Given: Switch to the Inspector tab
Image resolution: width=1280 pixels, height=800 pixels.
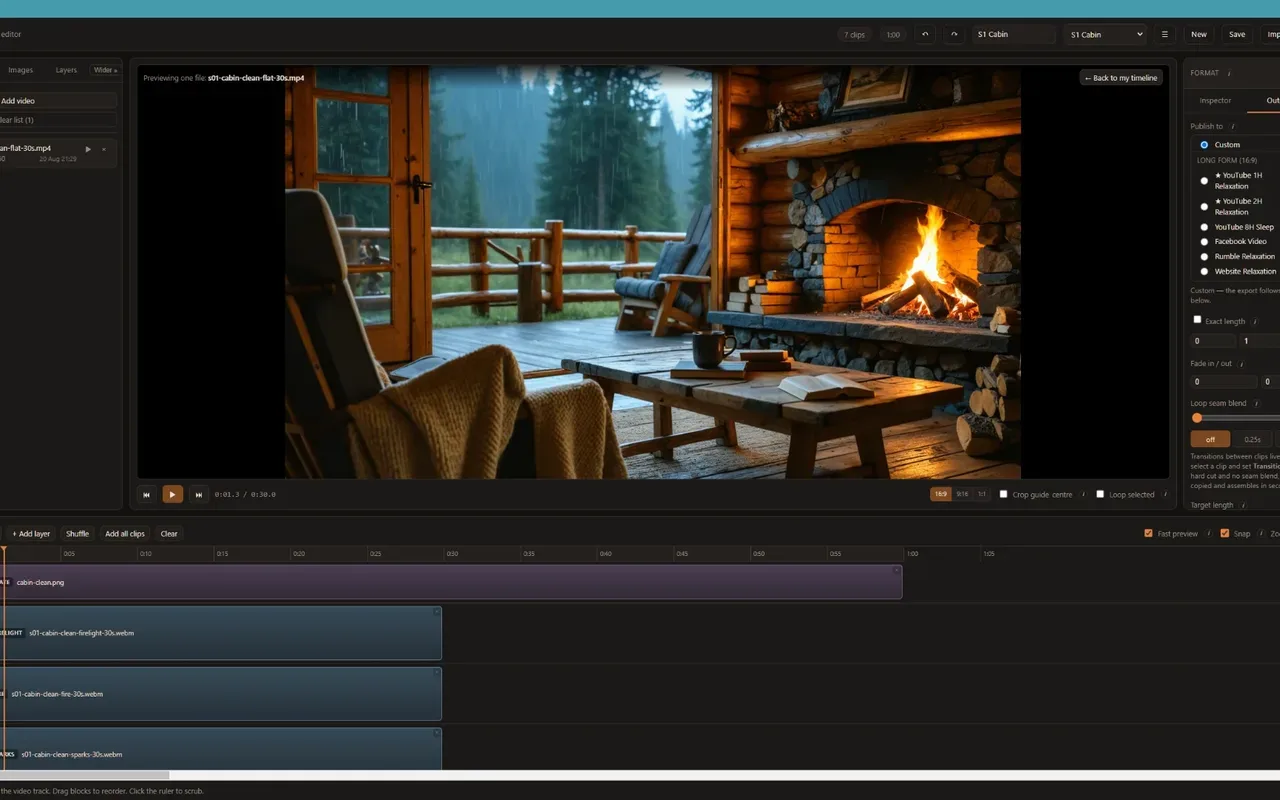Looking at the screenshot, I should (1215, 100).
